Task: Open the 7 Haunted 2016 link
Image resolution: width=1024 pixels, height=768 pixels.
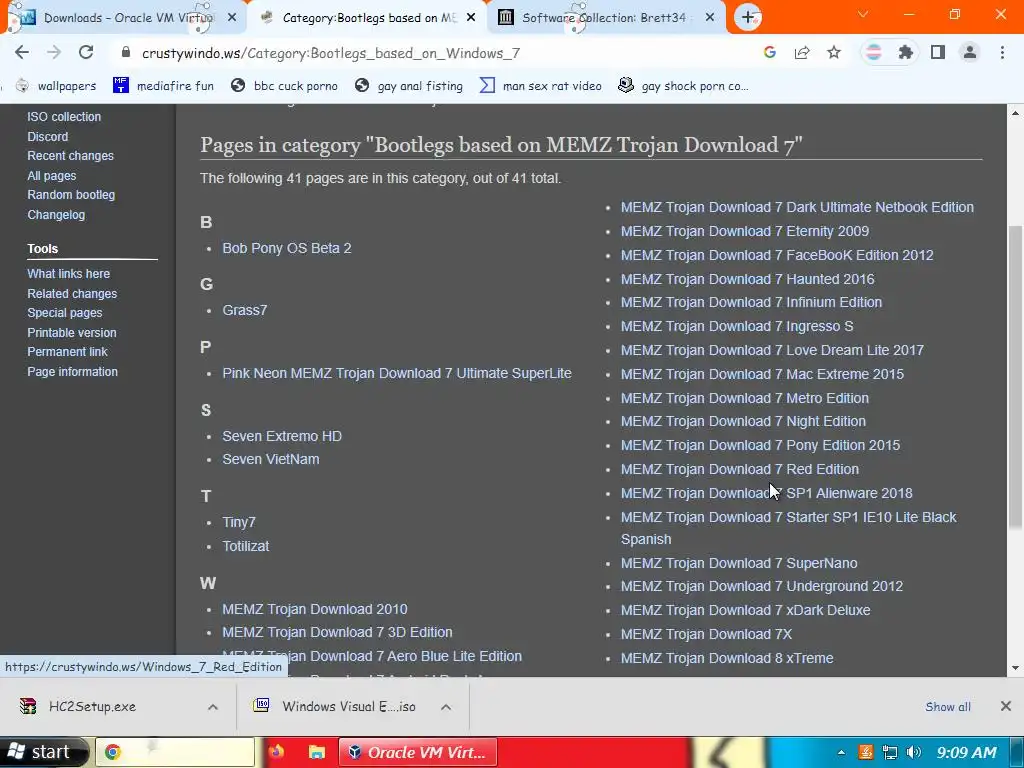Action: coord(748,280)
